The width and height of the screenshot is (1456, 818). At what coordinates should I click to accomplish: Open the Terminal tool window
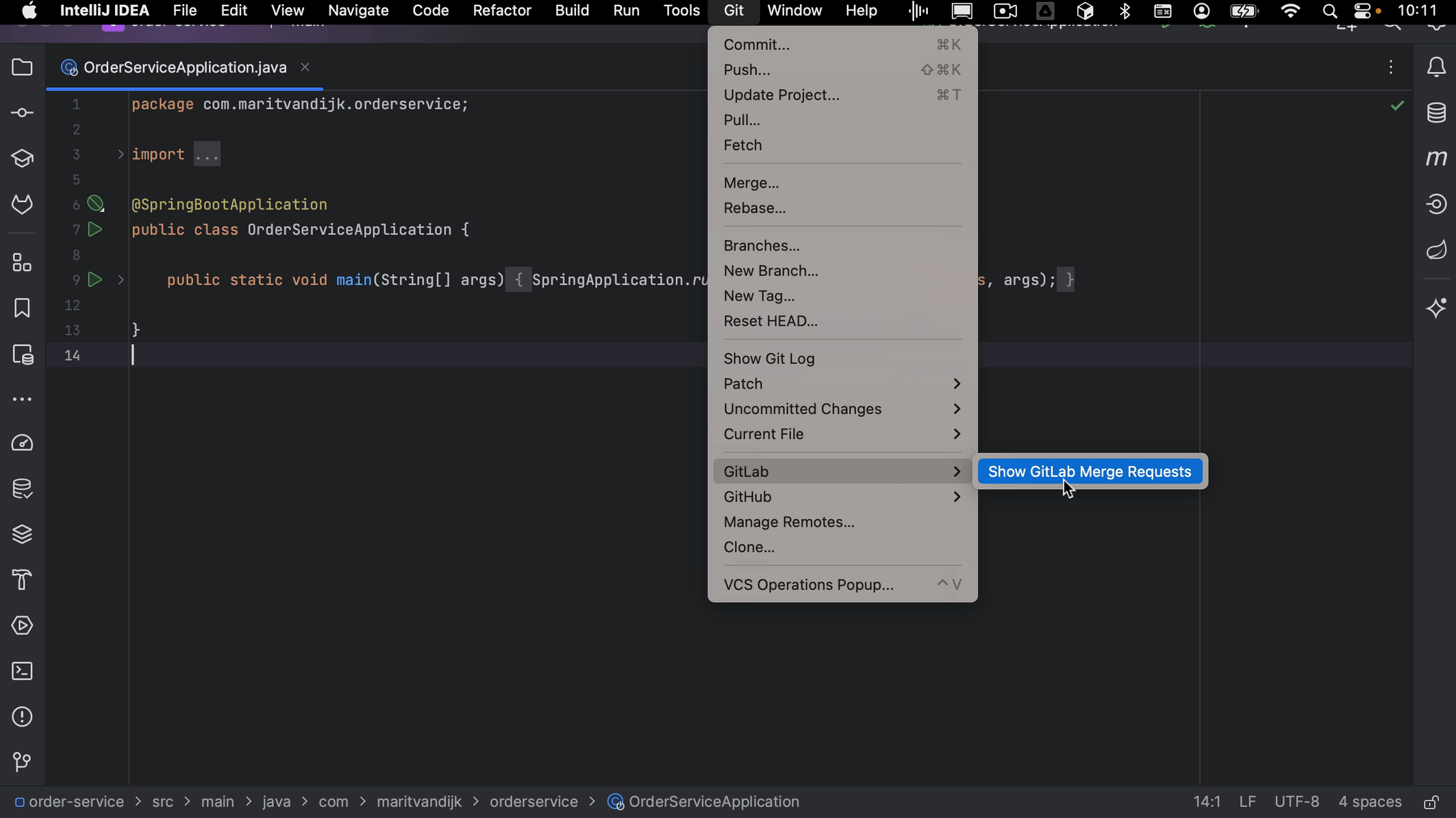[x=22, y=671]
